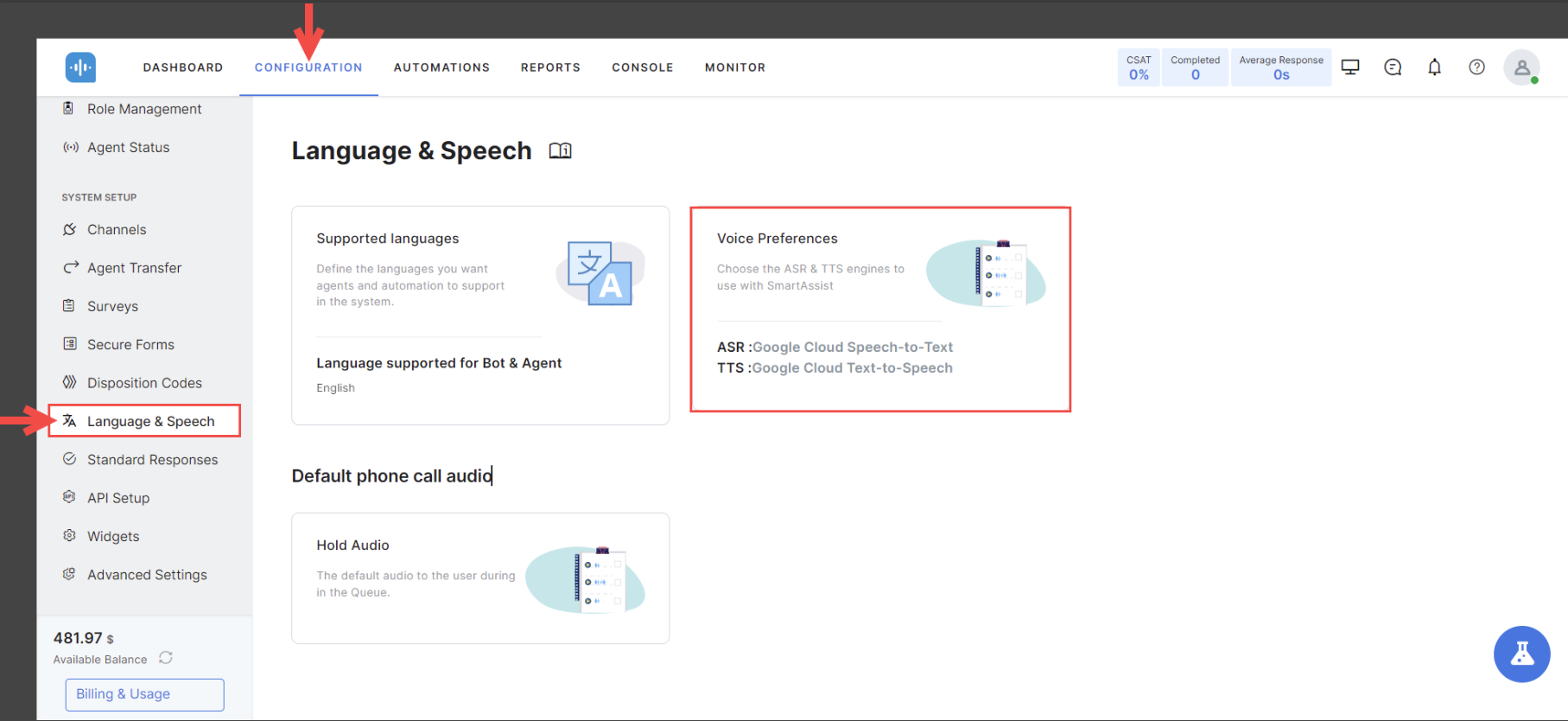The image size is (1568, 721).
Task: Click the Secure Forms icon
Action: tap(70, 343)
